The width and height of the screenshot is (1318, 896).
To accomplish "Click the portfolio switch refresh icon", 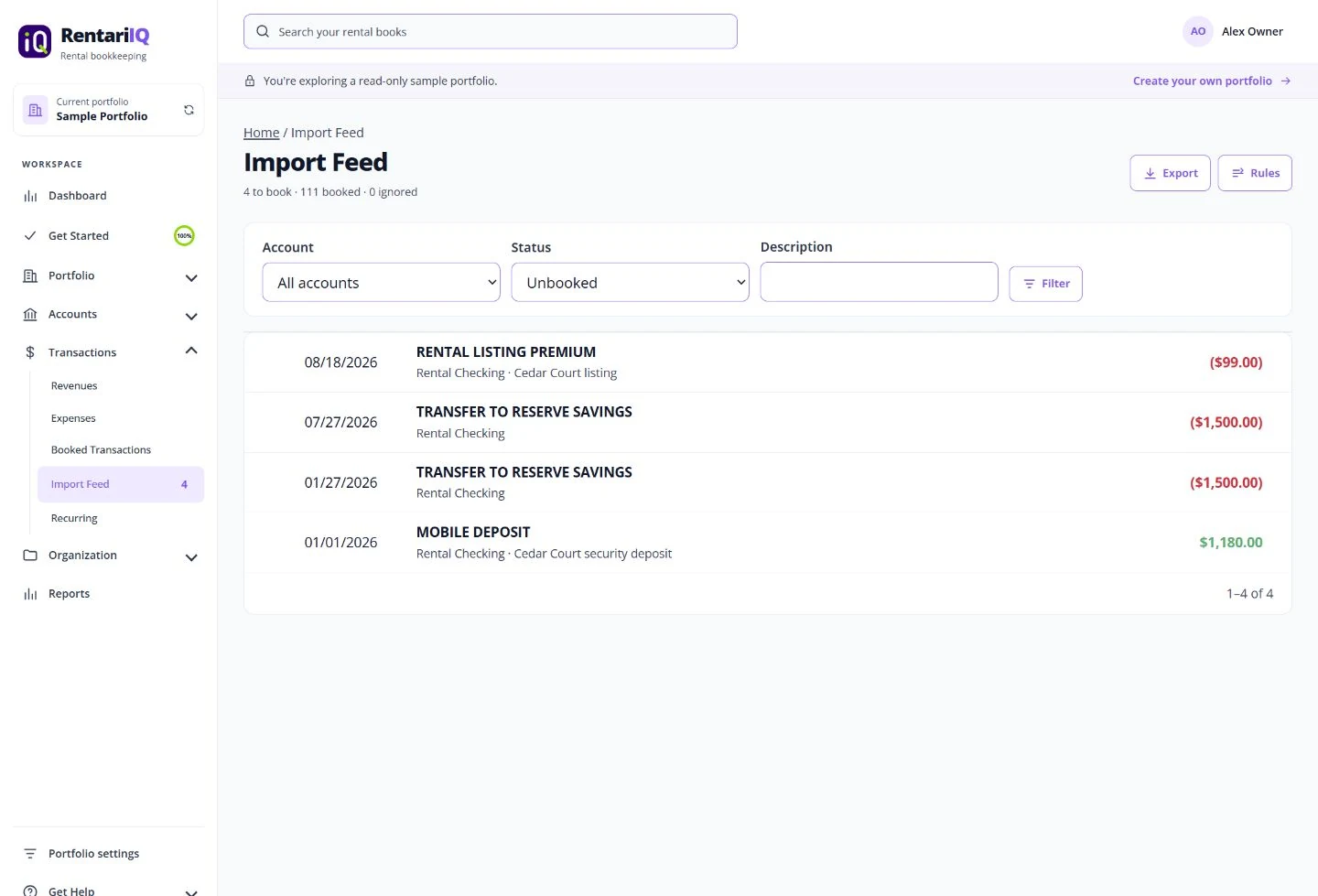I will click(x=189, y=110).
